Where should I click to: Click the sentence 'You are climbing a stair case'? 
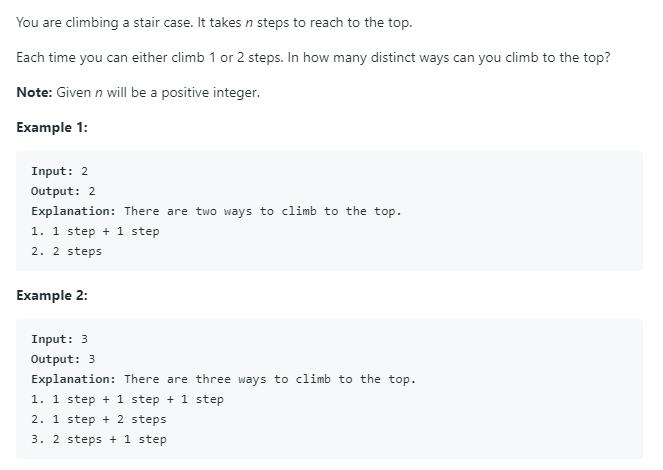pos(105,22)
